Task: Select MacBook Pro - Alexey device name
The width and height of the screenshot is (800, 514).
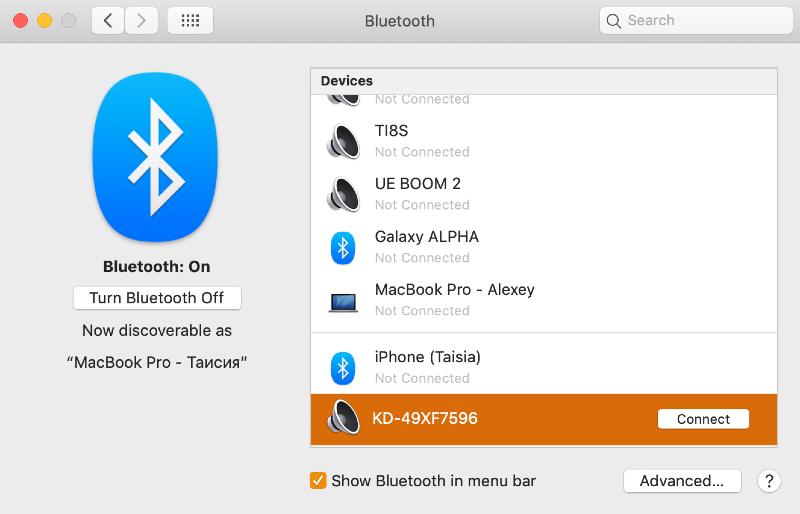Action: [455, 289]
